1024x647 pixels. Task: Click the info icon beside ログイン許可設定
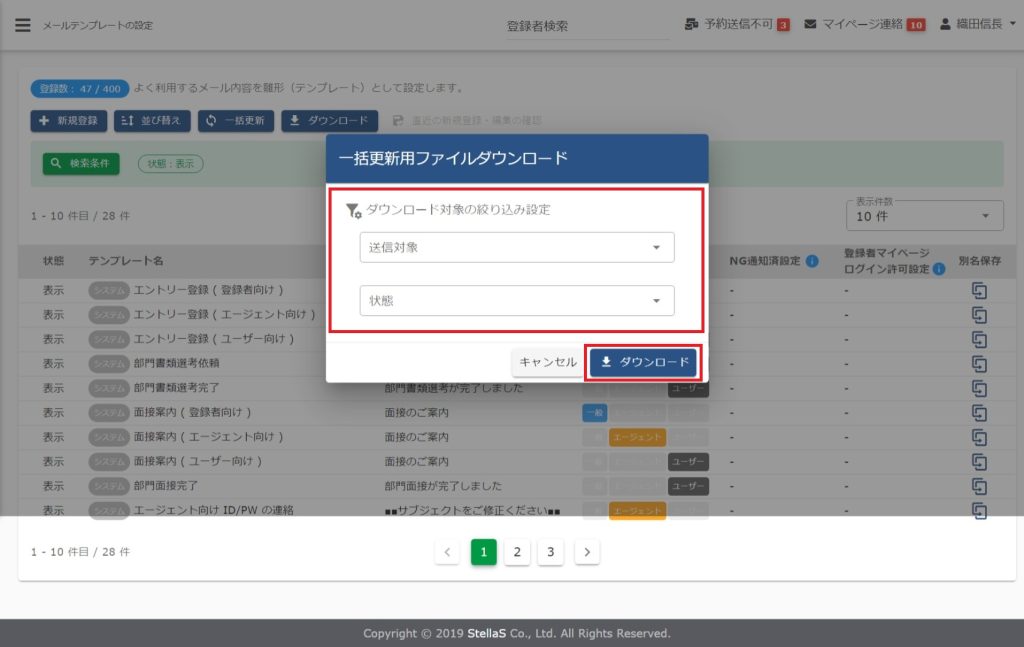click(x=939, y=269)
